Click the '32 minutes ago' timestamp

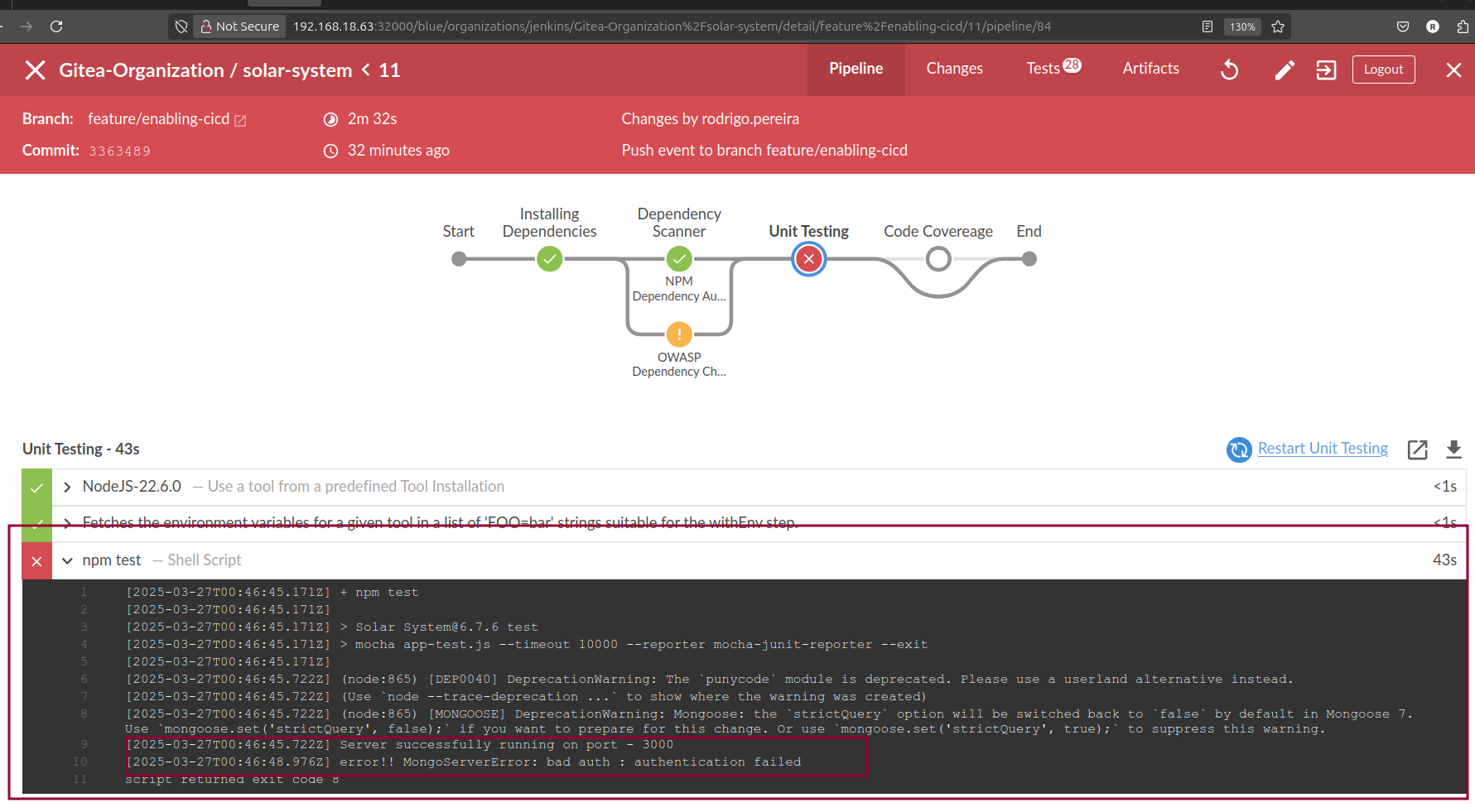pos(398,151)
